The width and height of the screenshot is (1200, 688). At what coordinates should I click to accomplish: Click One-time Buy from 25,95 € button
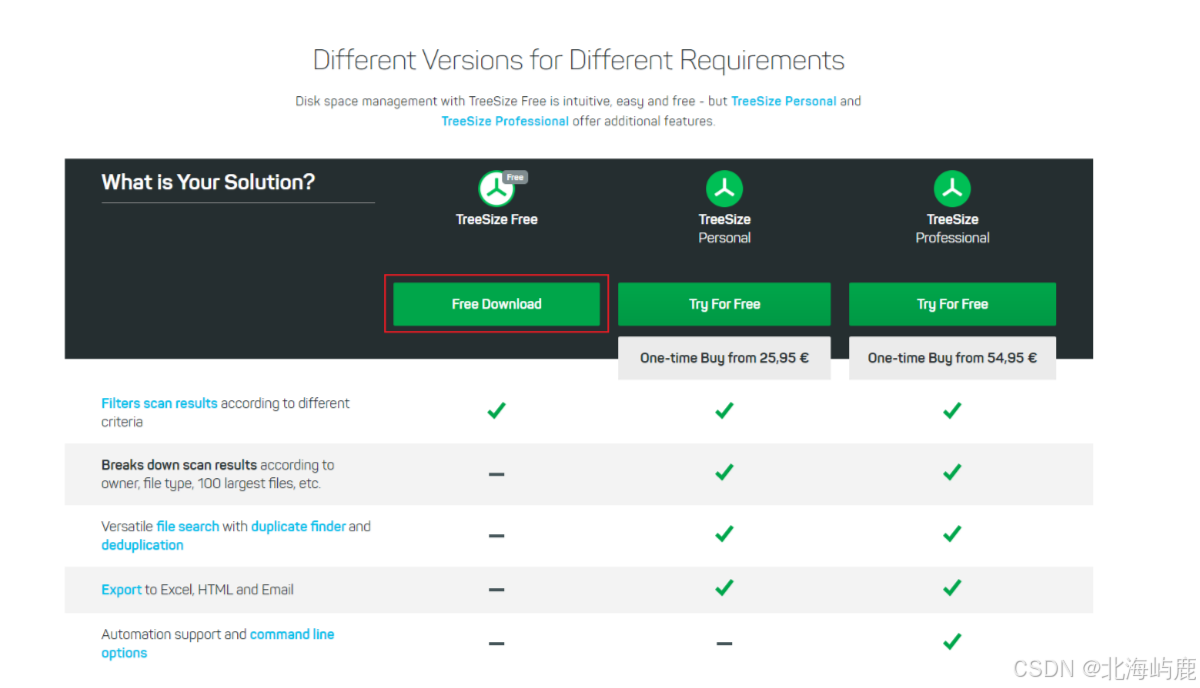tap(724, 358)
